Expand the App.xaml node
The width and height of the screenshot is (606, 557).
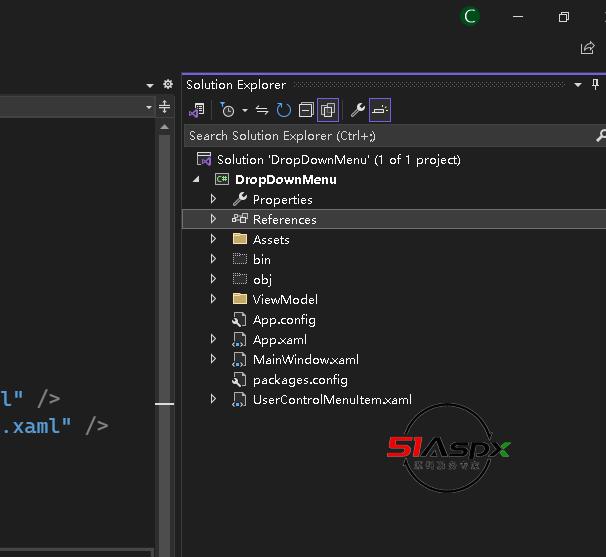(213, 339)
